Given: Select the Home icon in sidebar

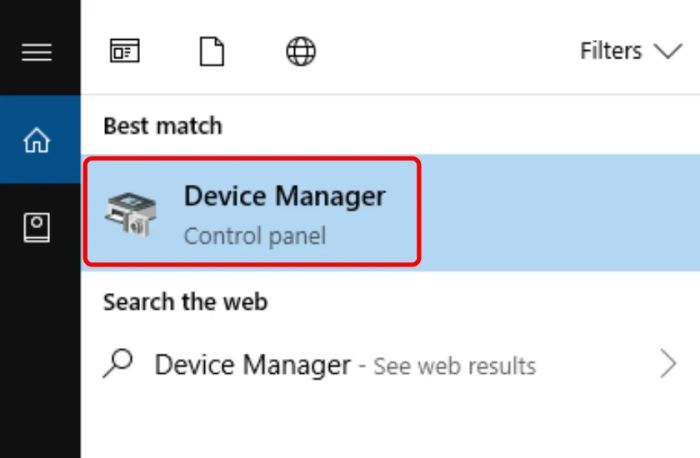Looking at the screenshot, I should tap(37, 140).
